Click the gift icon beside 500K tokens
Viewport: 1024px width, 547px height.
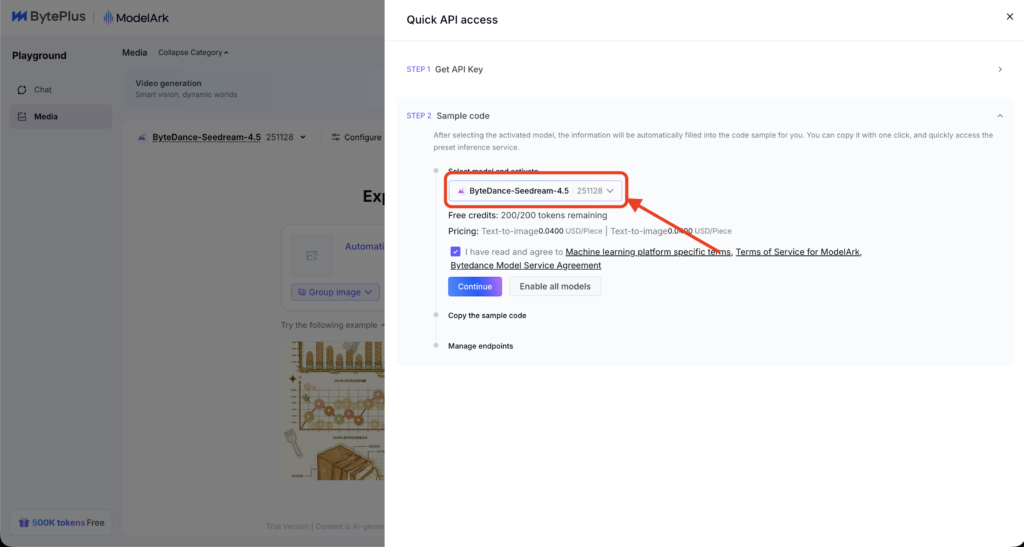point(23,523)
